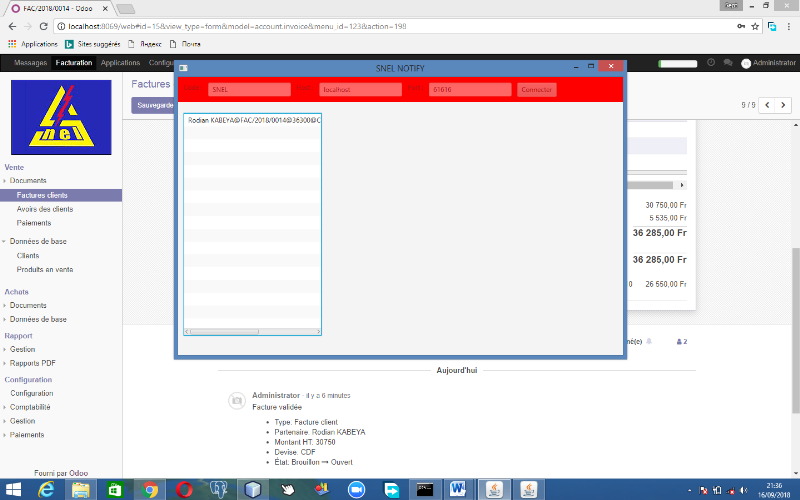The height and width of the screenshot is (500, 800).
Task: Open VirtualBox cube icon in taskbar
Action: [x=253, y=490]
